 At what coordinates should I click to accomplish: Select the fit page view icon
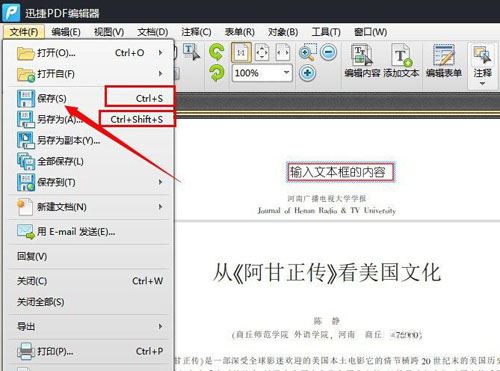pos(262,52)
